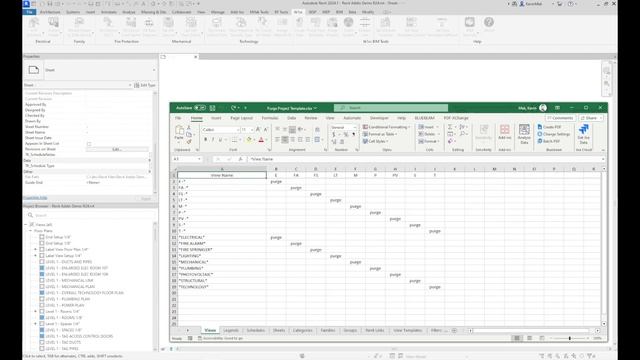640x360 pixels.
Task: Open the Excel Formulas ribbon tab
Action: coord(270,118)
